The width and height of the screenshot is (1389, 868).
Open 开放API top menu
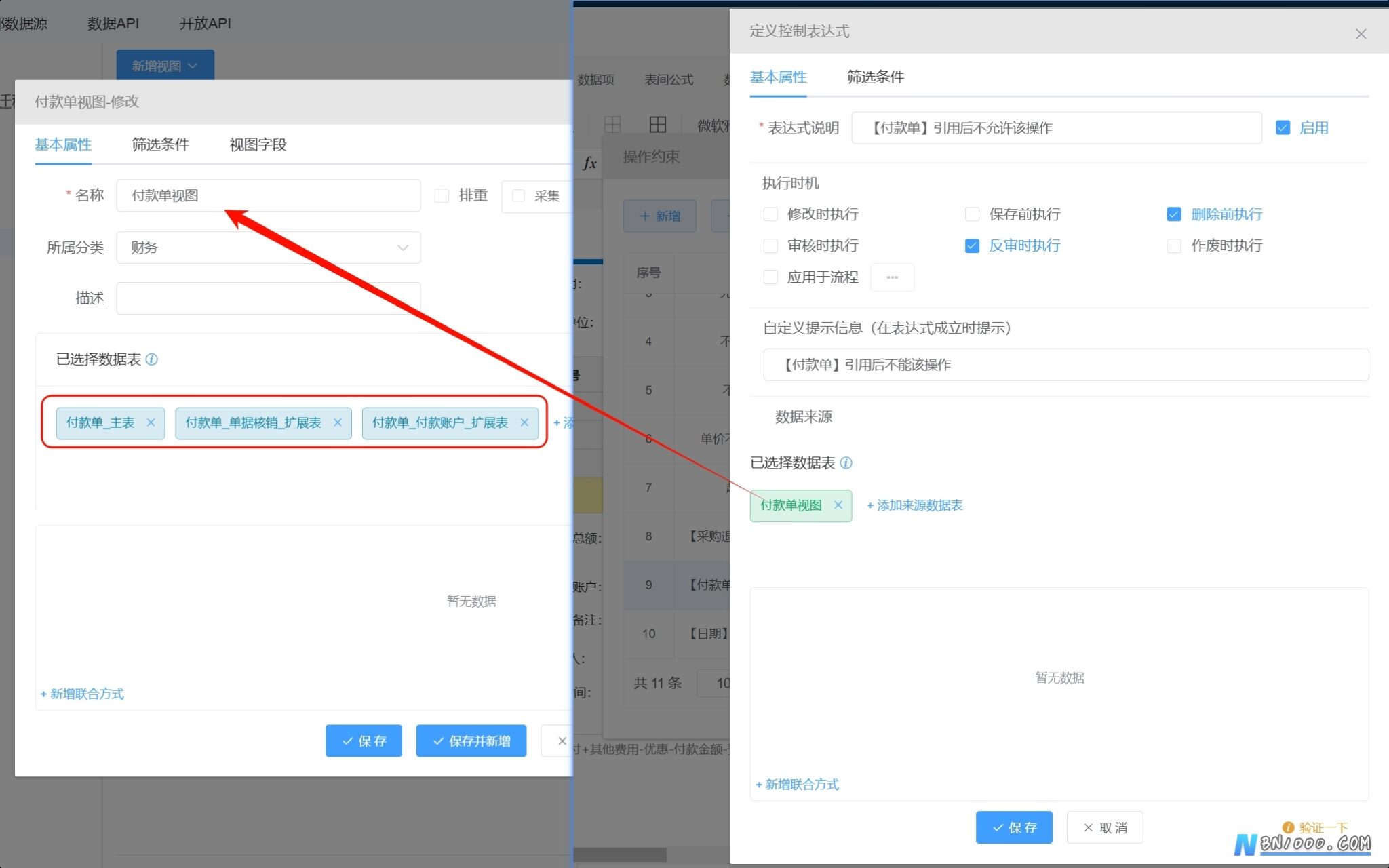[x=205, y=23]
